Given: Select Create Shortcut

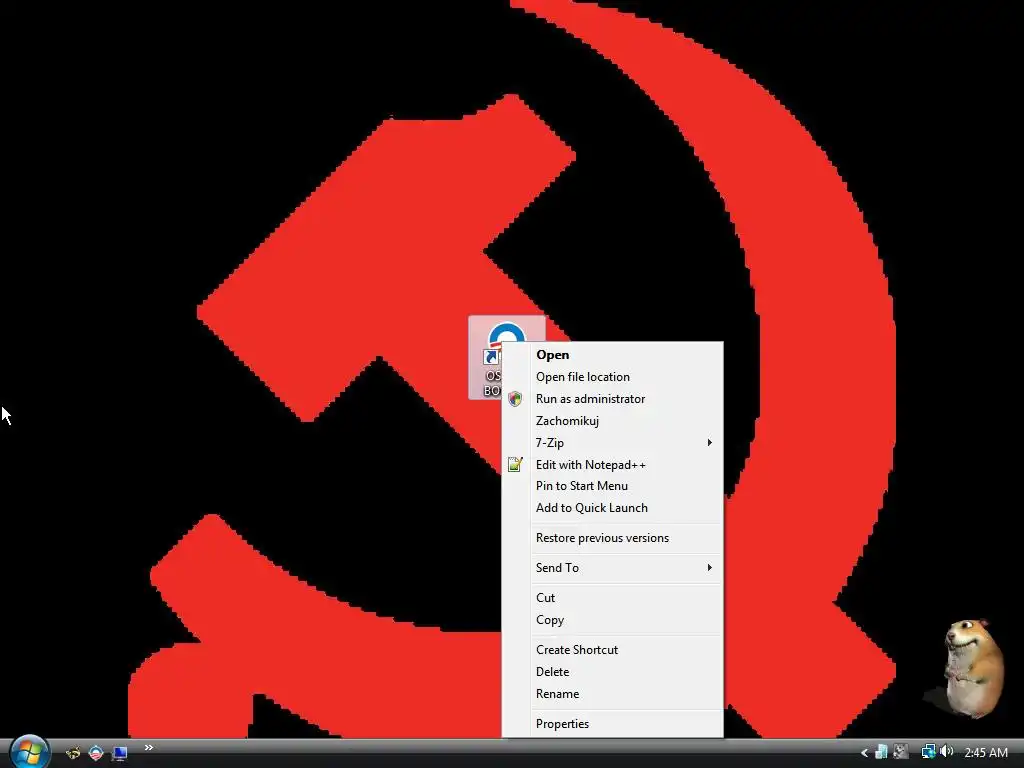Looking at the screenshot, I should click(613, 650).
